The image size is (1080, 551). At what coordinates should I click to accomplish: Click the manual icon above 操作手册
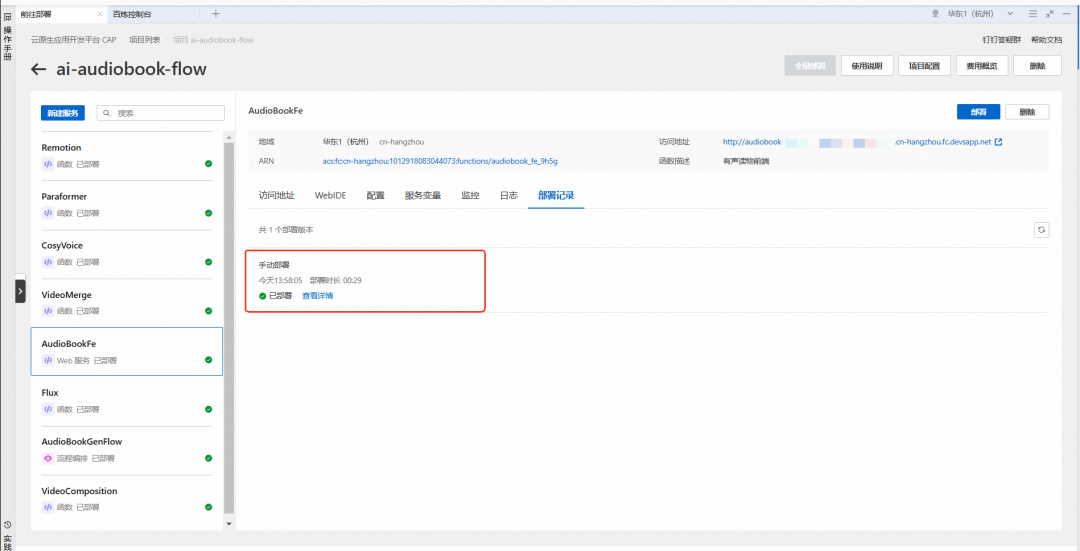(x=8, y=17)
